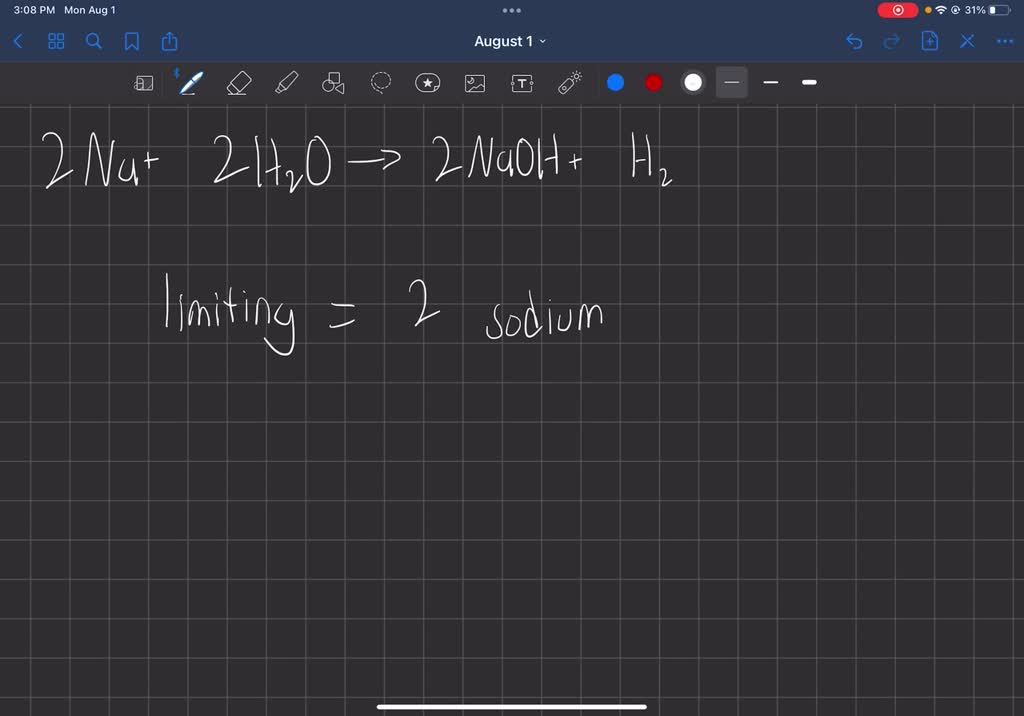1024x716 pixels.
Task: Expand the more options menu
Action: (1005, 41)
